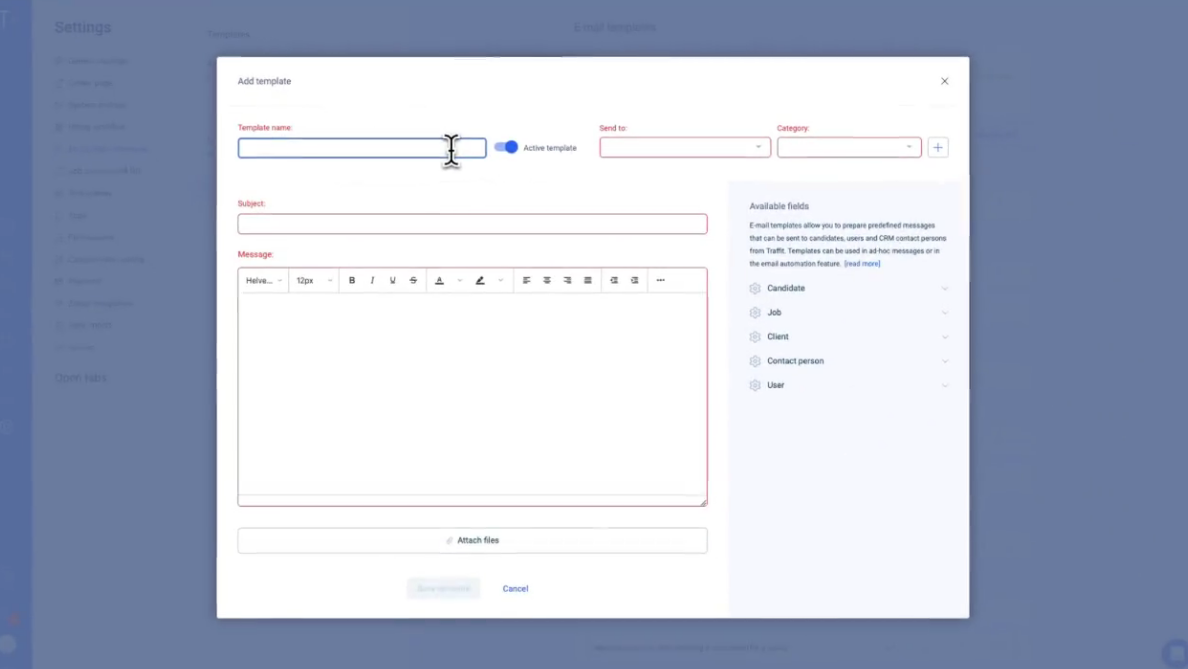The width and height of the screenshot is (1188, 669).
Task: Apply strikethrough formatting
Action: coord(413,280)
